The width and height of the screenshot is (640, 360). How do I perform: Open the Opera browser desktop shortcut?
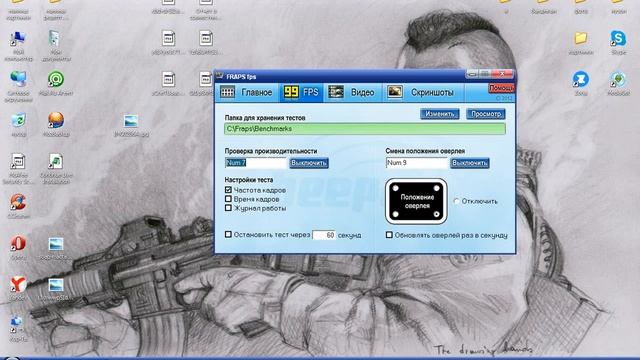18,247
